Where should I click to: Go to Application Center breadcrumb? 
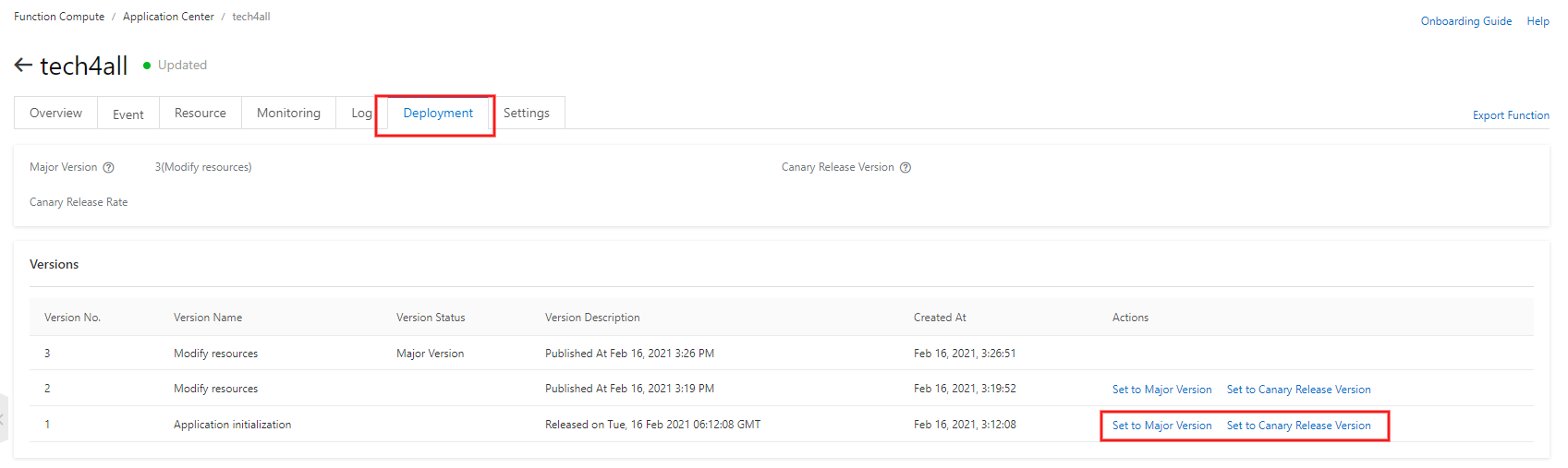click(168, 17)
